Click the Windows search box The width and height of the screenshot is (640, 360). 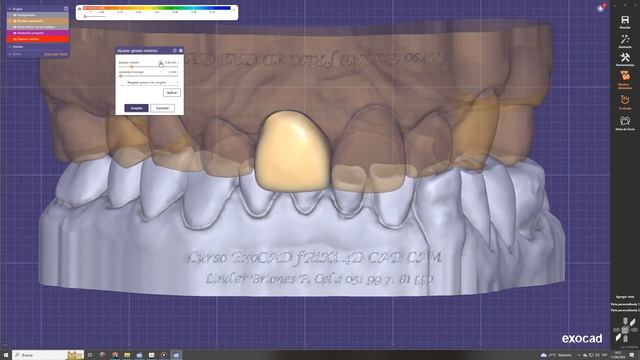pyautogui.click(x=48, y=355)
